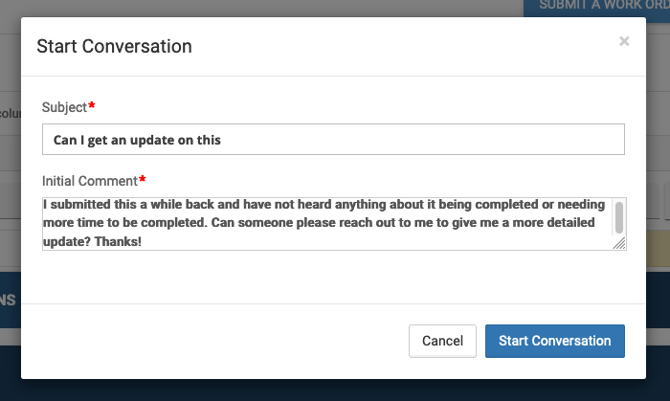Click the word 'Can' in the Subject field
This screenshot has width=670, height=401.
point(65,140)
